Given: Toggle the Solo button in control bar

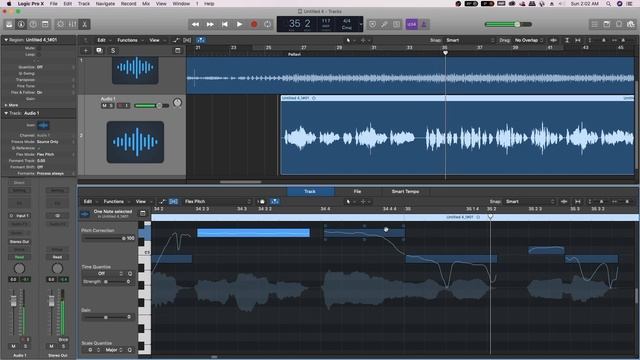Looking at the screenshot, I should [x=397, y=24].
